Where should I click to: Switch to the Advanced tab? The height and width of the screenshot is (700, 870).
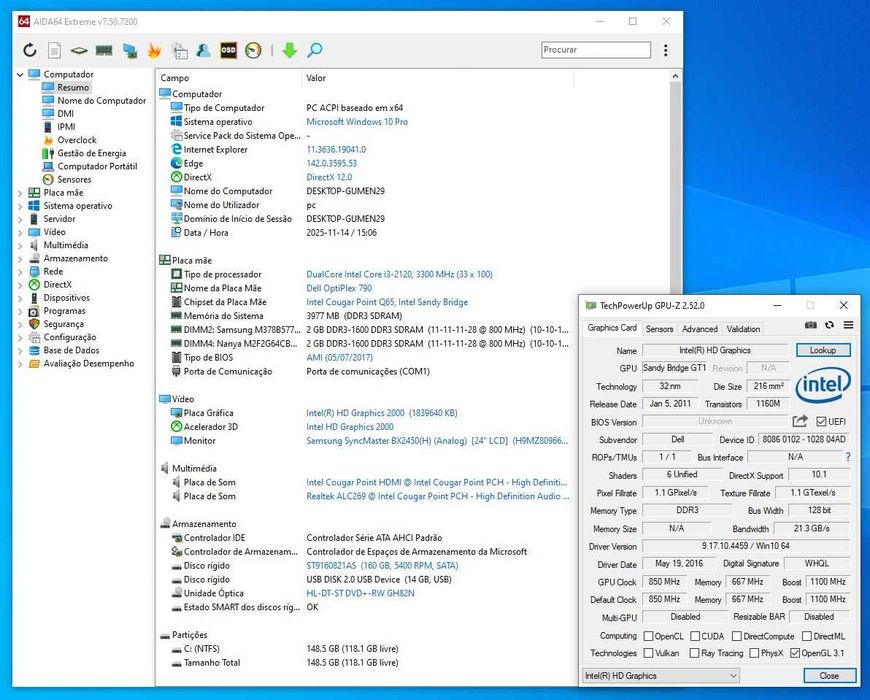click(700, 329)
